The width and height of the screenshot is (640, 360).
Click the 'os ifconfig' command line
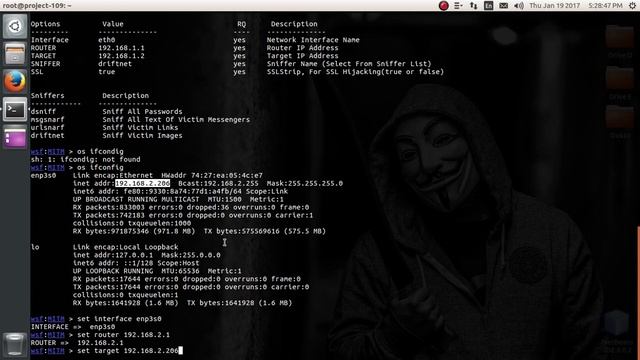point(100,167)
